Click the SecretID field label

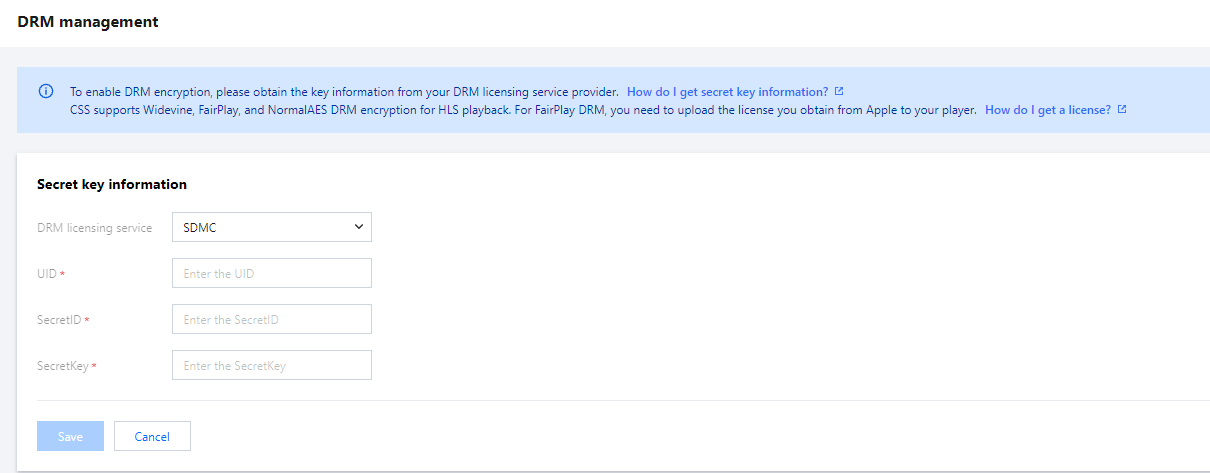tap(59, 320)
